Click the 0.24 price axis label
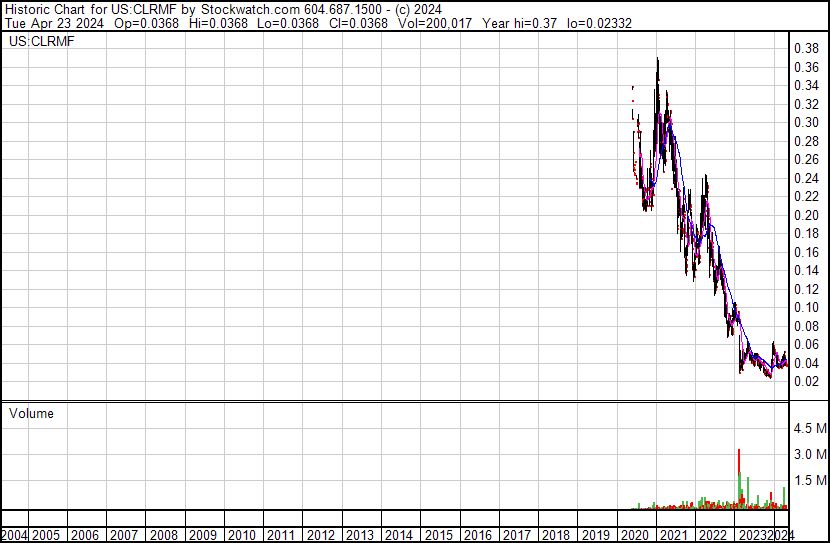This screenshot has width=830, height=543. [x=806, y=178]
